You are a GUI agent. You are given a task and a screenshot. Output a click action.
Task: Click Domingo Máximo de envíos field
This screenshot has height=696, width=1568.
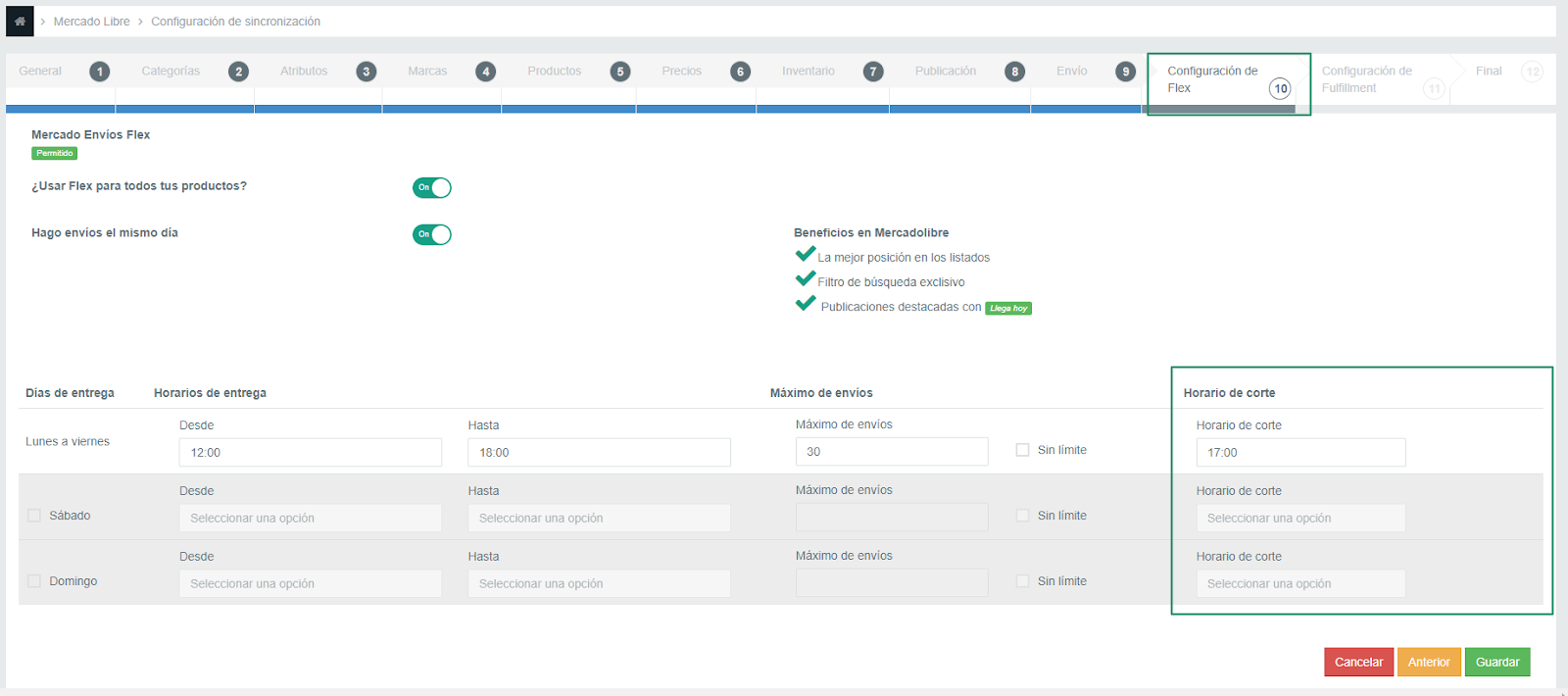[x=892, y=582]
